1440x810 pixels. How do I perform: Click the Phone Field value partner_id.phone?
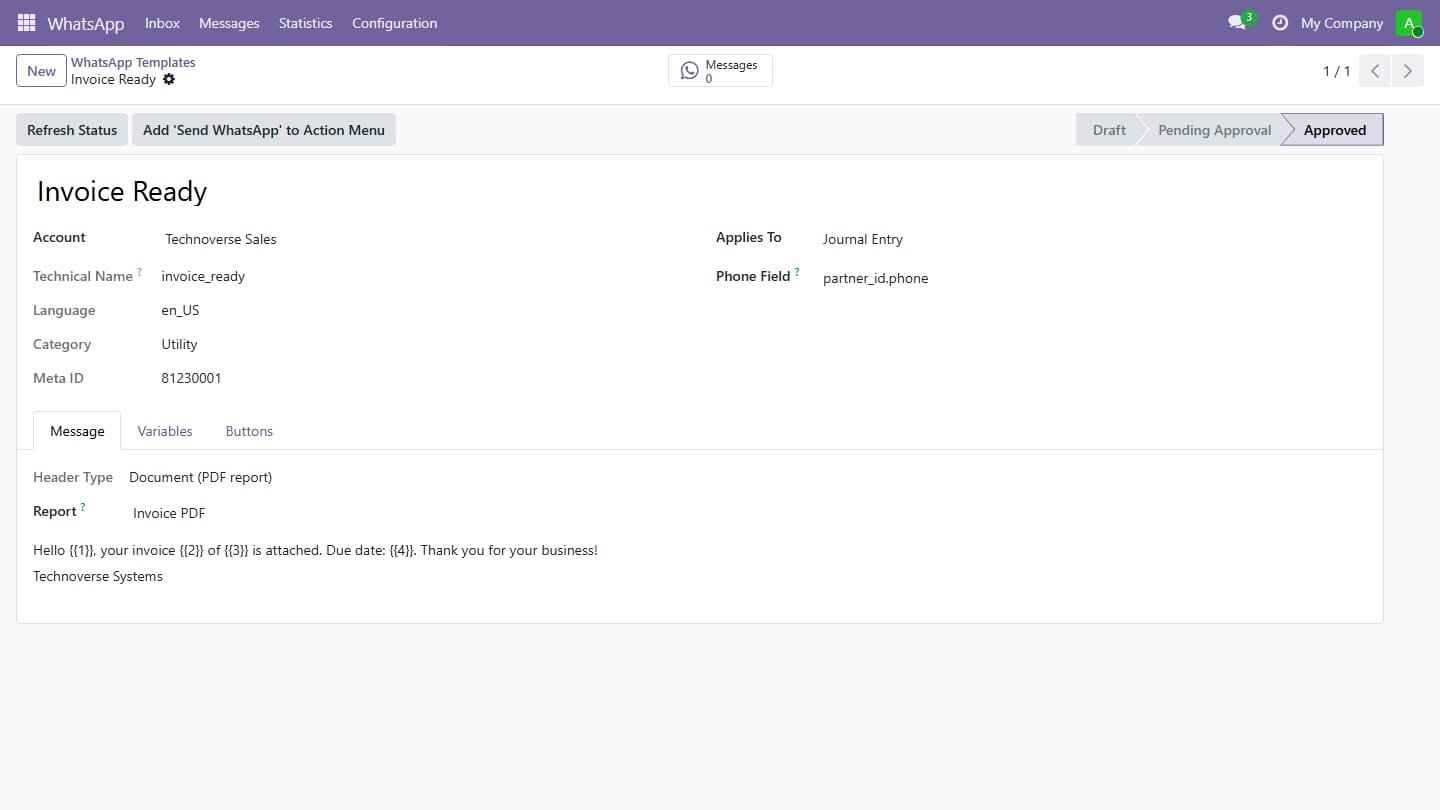coord(875,278)
